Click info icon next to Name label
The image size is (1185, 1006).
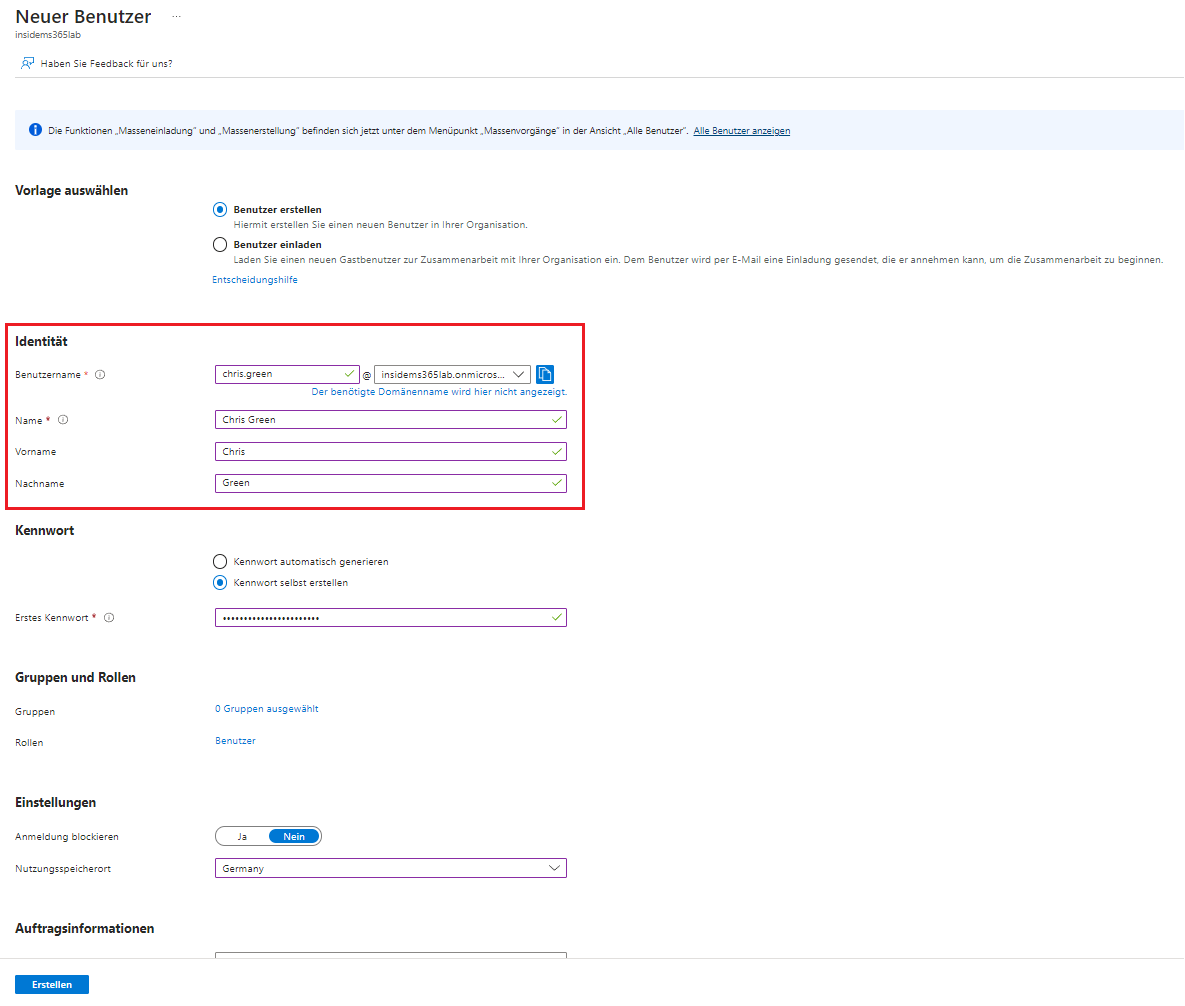(x=63, y=420)
